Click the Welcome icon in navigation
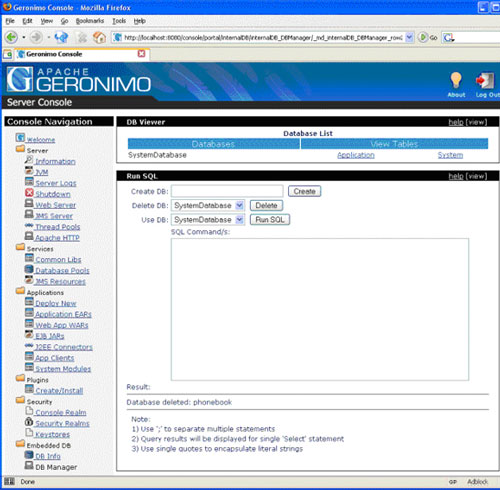 pyautogui.click(x=20, y=137)
